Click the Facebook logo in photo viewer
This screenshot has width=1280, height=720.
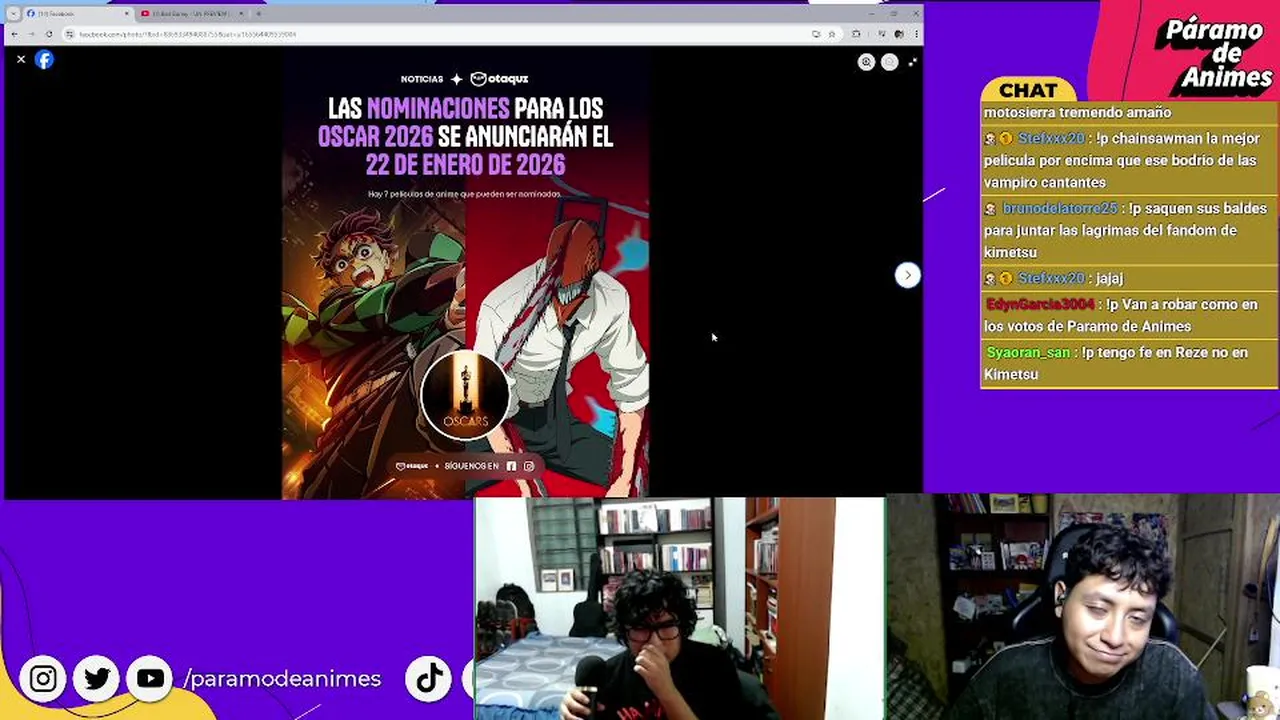(x=44, y=59)
